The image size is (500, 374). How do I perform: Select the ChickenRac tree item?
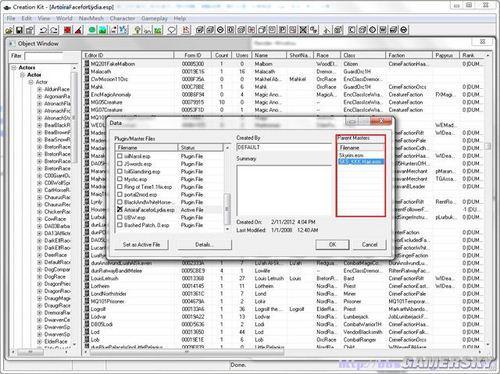[57, 212]
